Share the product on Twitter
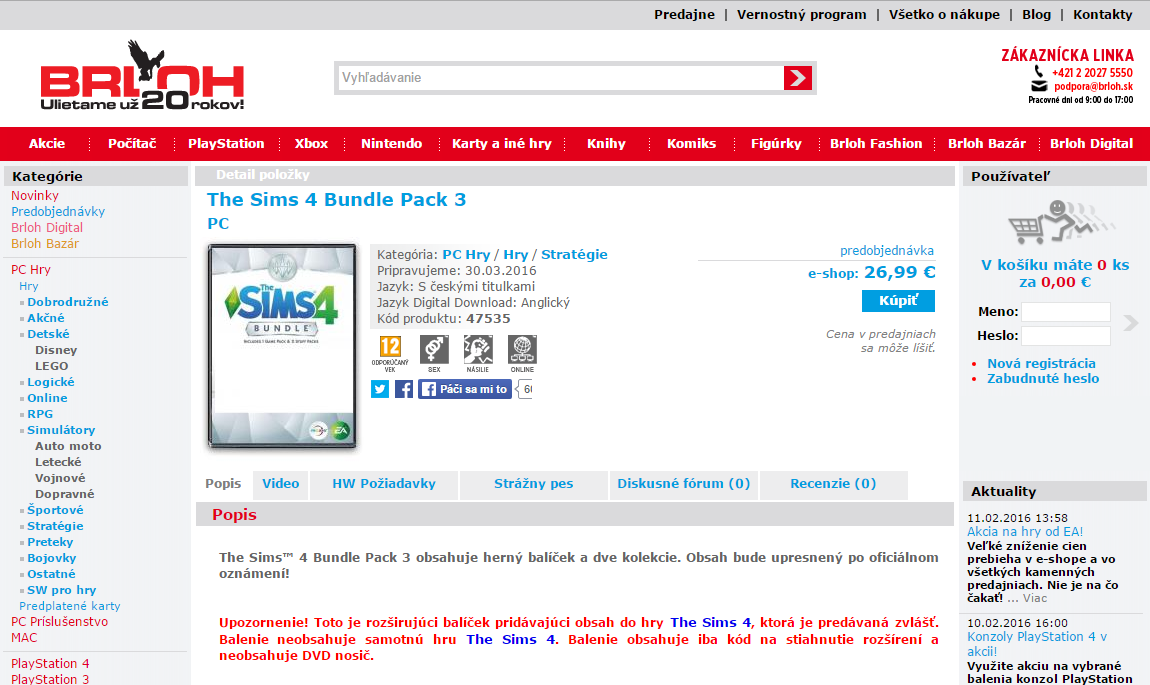The height and width of the screenshot is (685, 1150). click(x=380, y=389)
